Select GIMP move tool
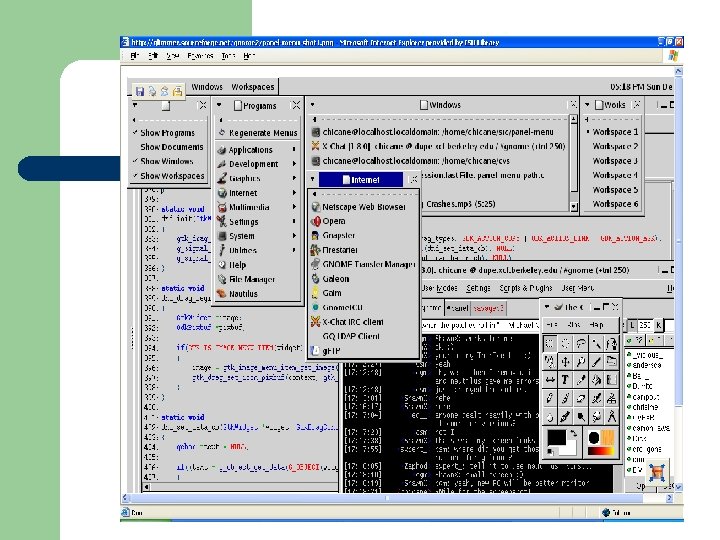The height and width of the screenshot is (540, 720). pyautogui.click(x=565, y=362)
